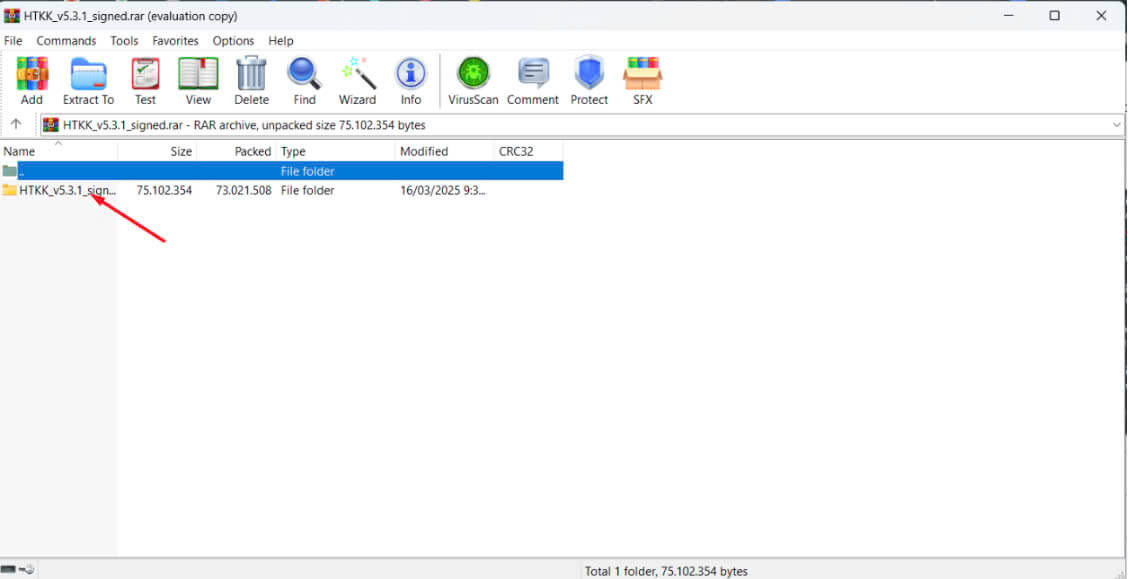This screenshot has height=579, width=1128.
Task: Go up one folder level arrow
Action: click(17, 124)
